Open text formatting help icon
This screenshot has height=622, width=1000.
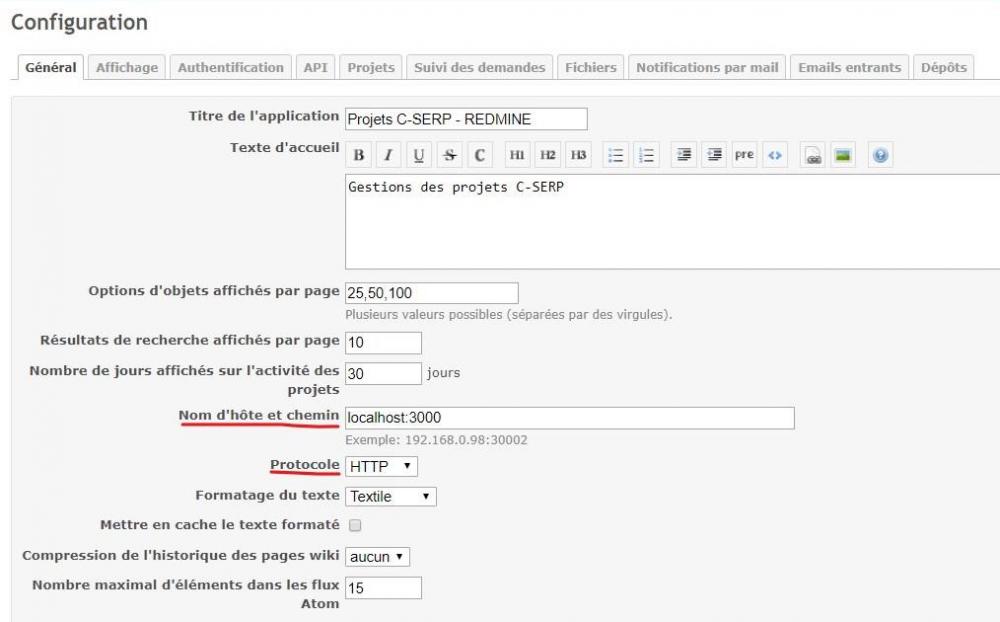[x=880, y=155]
